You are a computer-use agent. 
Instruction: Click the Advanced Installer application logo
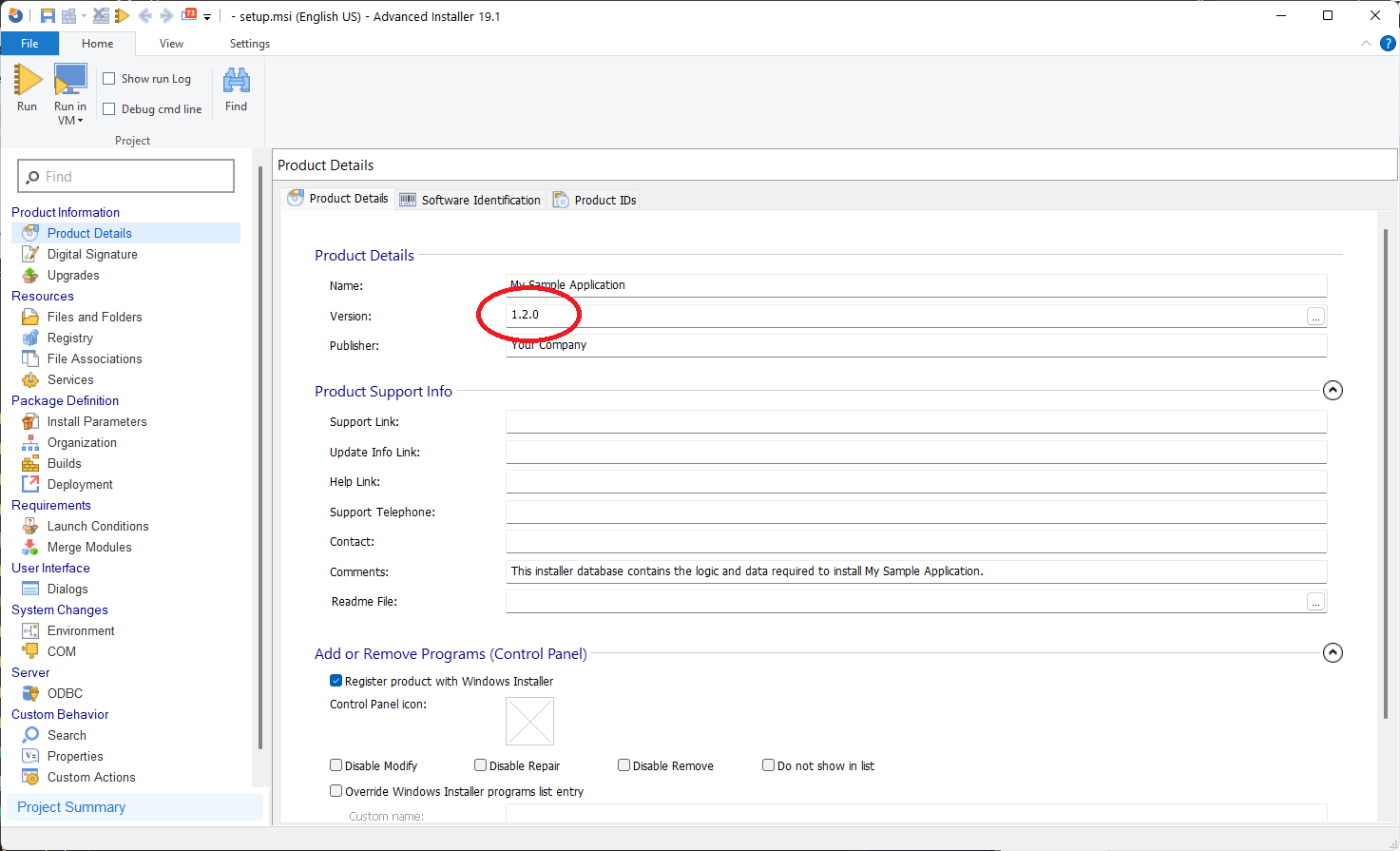coord(15,15)
